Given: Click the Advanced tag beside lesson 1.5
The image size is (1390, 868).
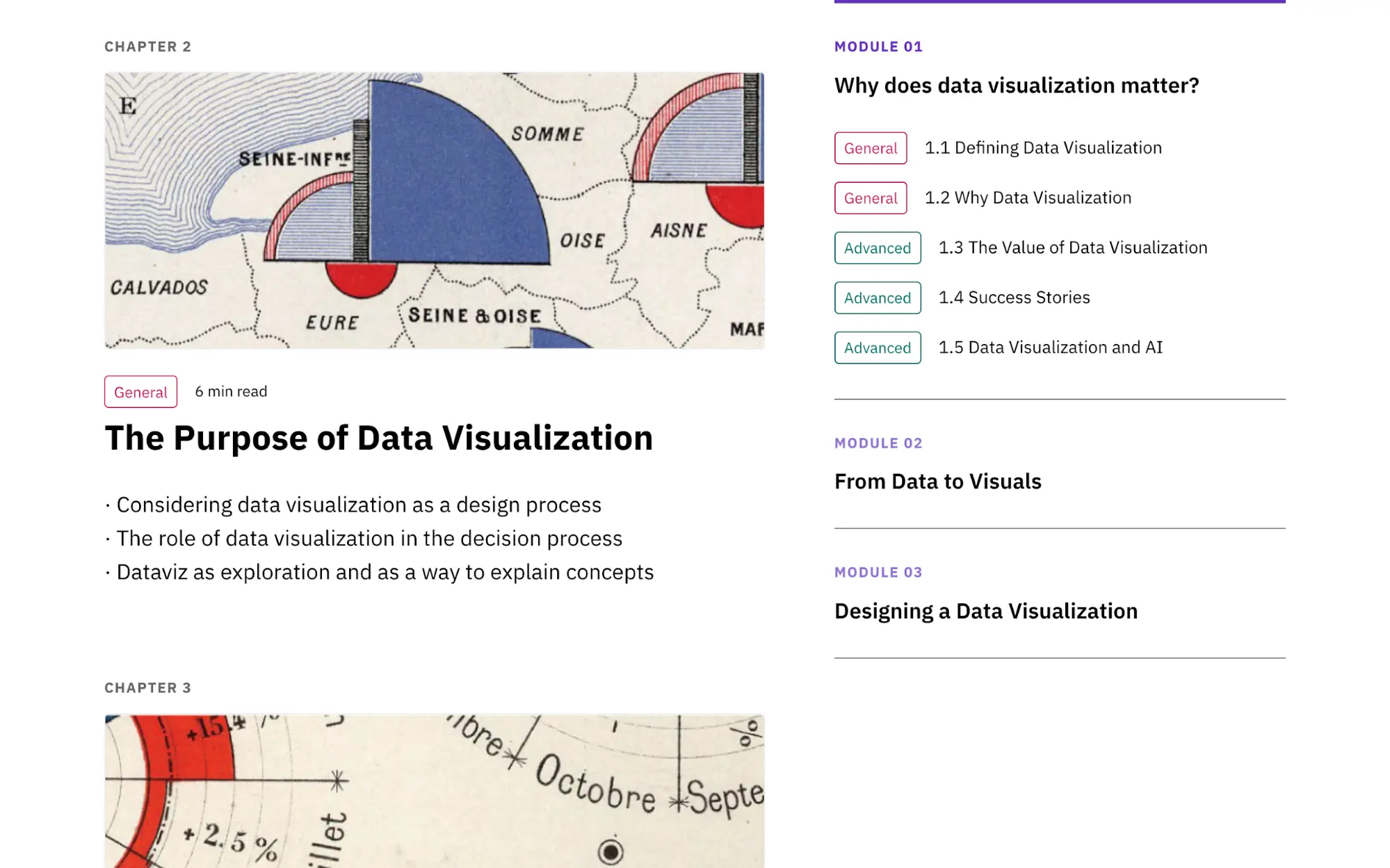Looking at the screenshot, I should 878,347.
